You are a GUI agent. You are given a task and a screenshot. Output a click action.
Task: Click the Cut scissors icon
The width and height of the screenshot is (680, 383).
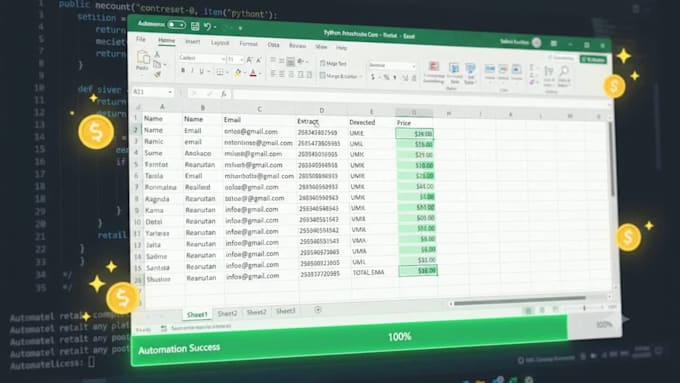[x=157, y=55]
